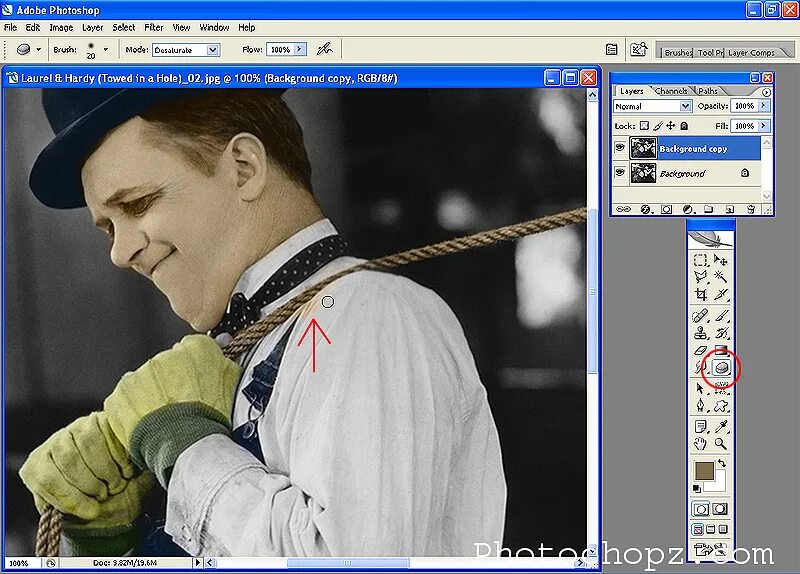This screenshot has height=574, width=800.
Task: Open status bar Doc info arrow
Action: (x=197, y=562)
